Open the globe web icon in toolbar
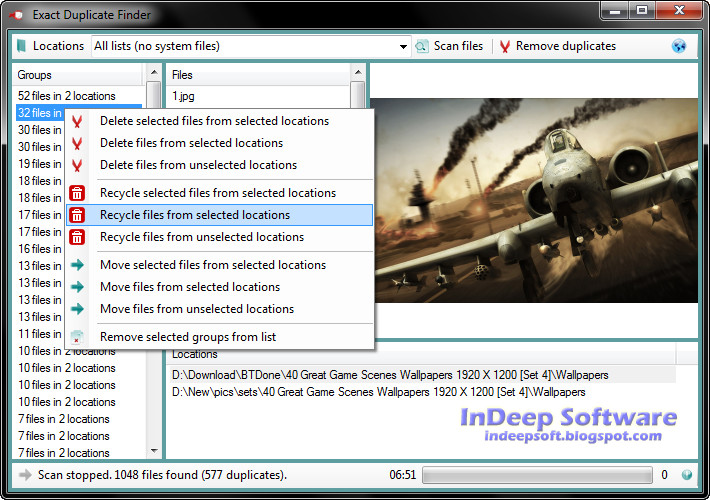710x500 pixels. pyautogui.click(x=679, y=46)
